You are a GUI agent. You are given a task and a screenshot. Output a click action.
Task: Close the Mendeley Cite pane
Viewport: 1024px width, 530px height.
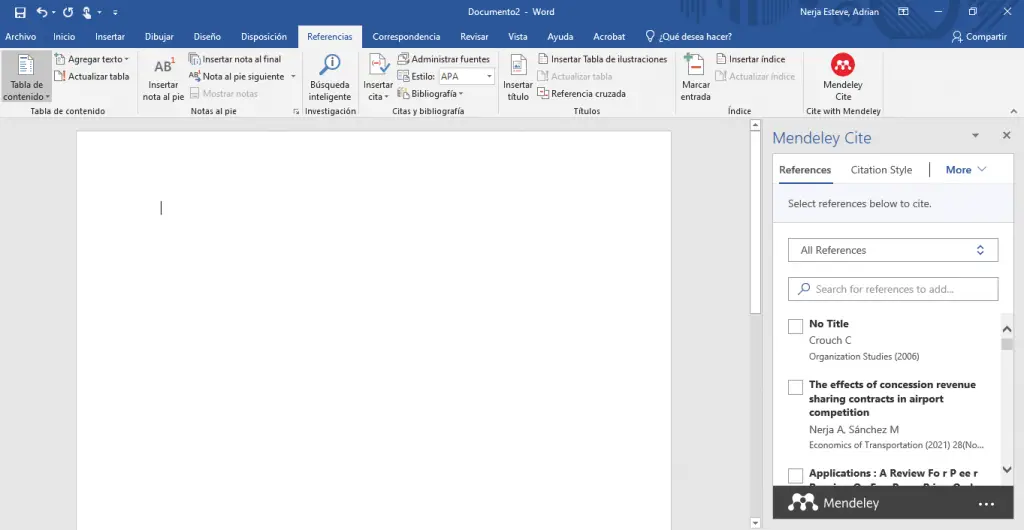click(x=1006, y=135)
